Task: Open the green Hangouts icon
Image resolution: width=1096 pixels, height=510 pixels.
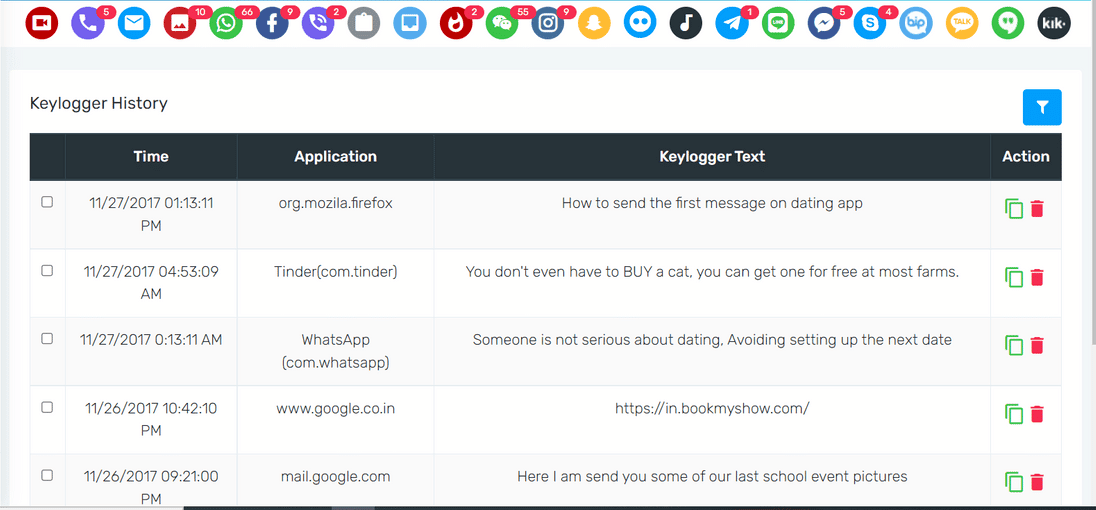Action: [1008, 24]
